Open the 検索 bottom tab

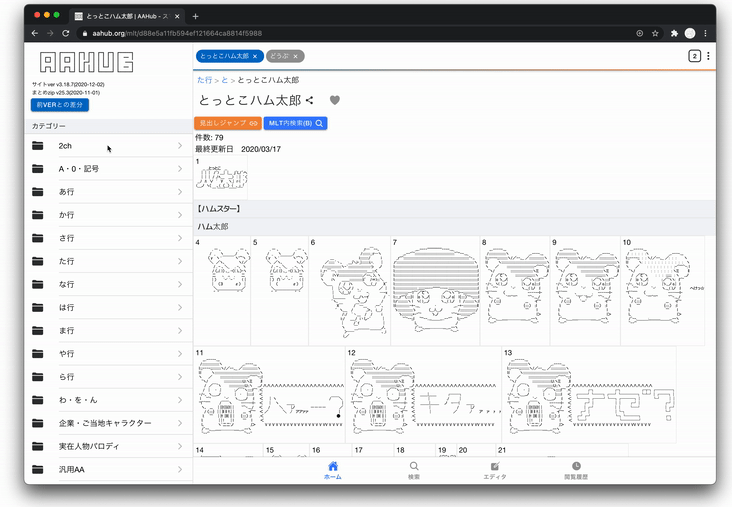pos(414,470)
